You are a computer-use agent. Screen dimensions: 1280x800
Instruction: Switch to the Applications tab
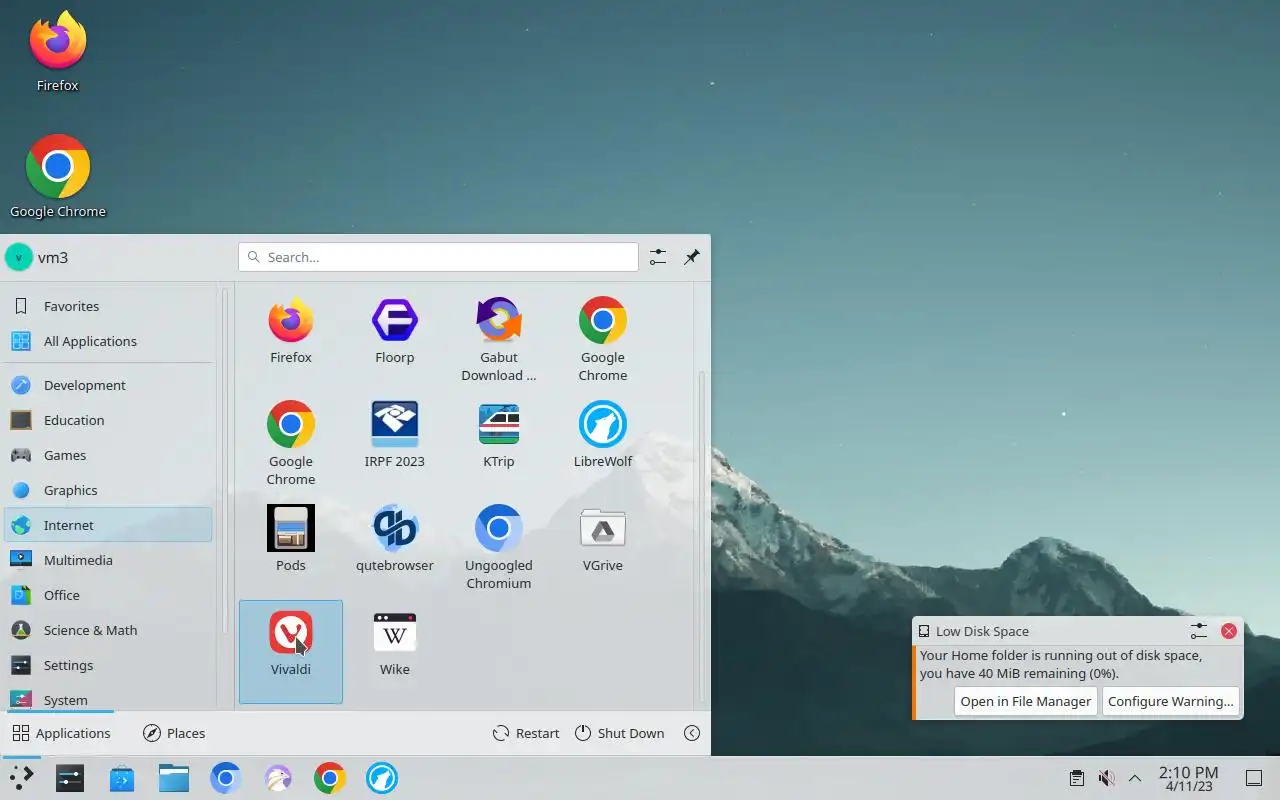click(61, 733)
